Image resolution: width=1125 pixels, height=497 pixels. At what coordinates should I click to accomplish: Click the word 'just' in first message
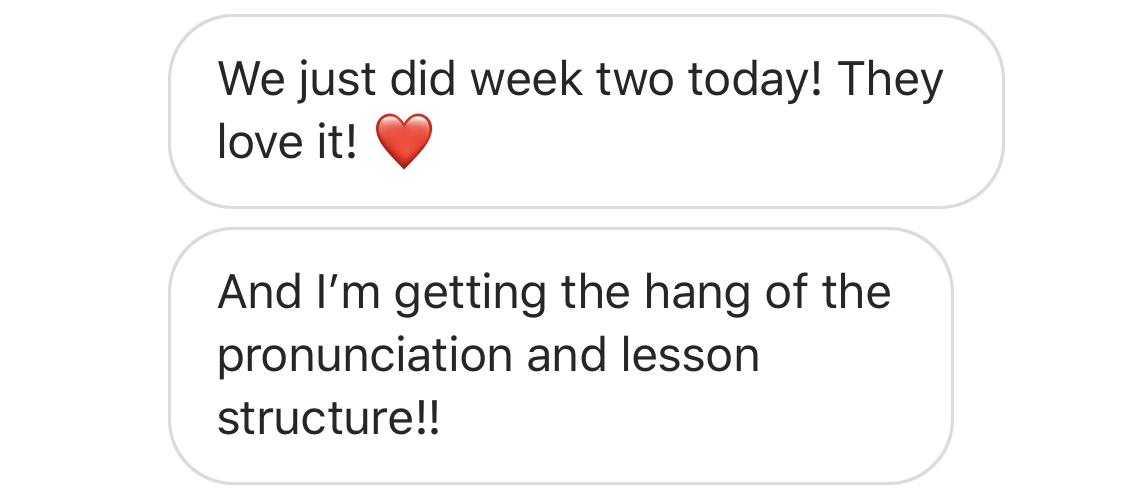coord(336,80)
